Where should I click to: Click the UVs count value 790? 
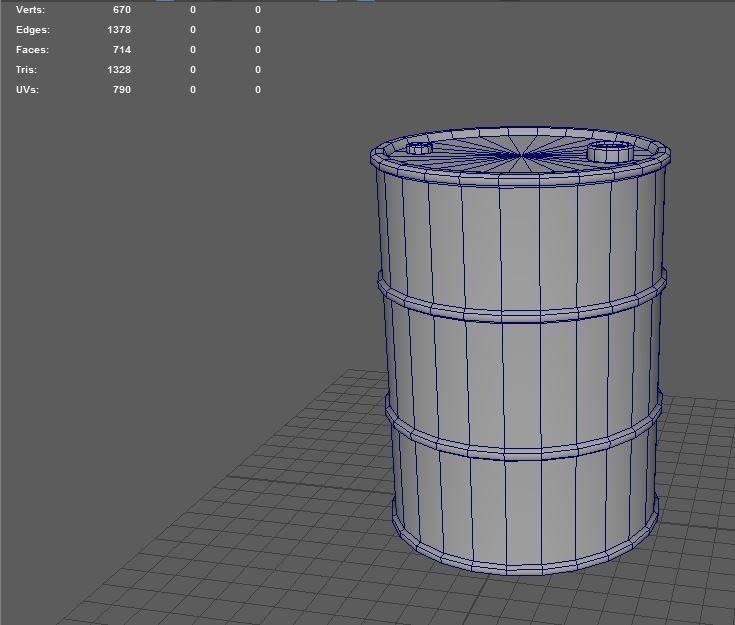[122, 90]
